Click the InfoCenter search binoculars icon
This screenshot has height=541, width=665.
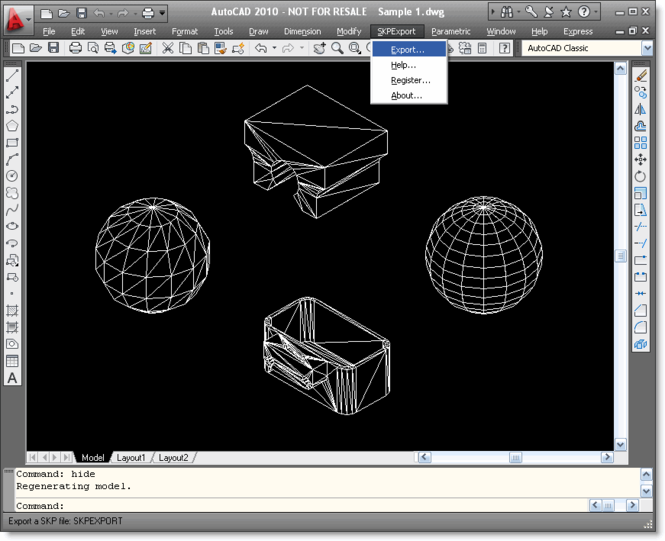507,12
